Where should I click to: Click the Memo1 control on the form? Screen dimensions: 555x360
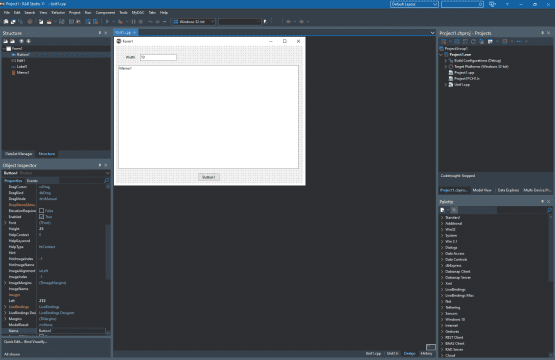pos(208,117)
